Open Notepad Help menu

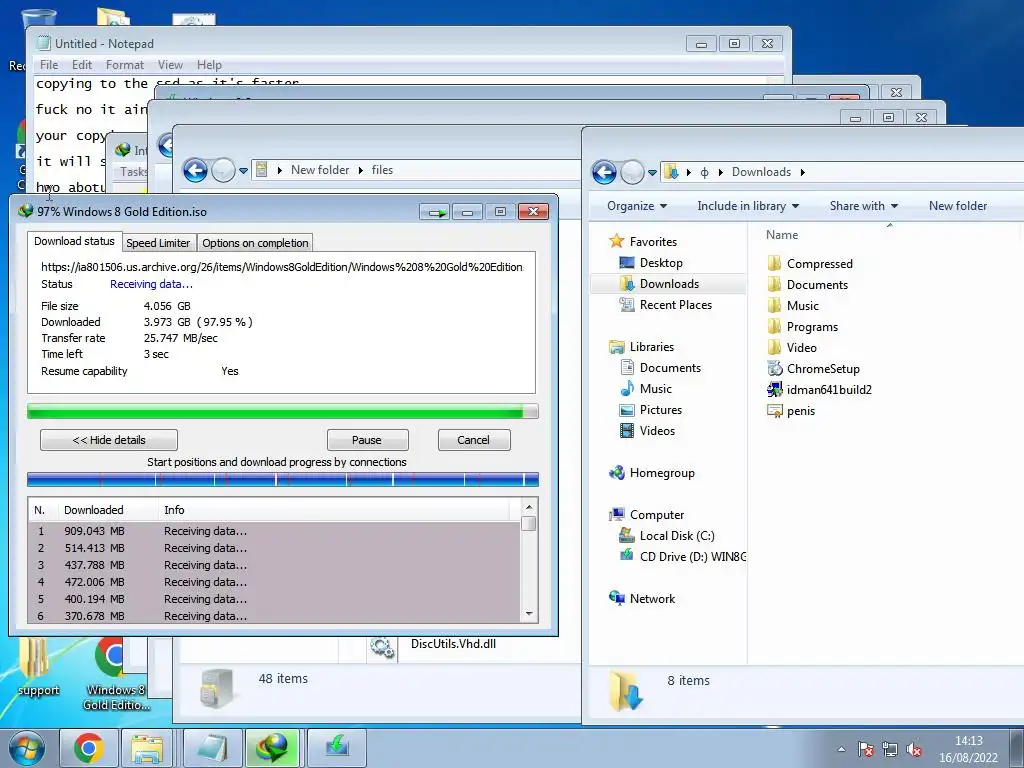click(209, 65)
